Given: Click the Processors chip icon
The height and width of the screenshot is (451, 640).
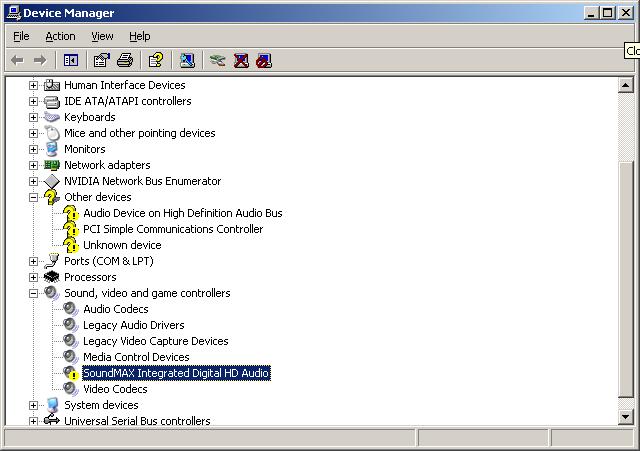Looking at the screenshot, I should click(x=52, y=277).
